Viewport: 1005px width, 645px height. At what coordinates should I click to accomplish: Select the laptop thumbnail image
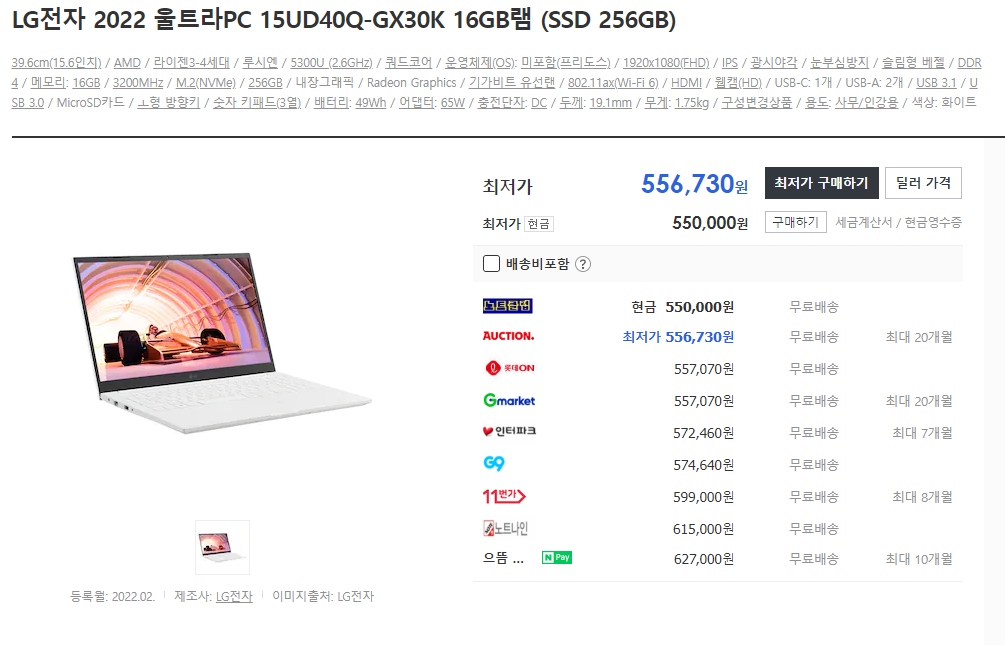pyautogui.click(x=222, y=547)
